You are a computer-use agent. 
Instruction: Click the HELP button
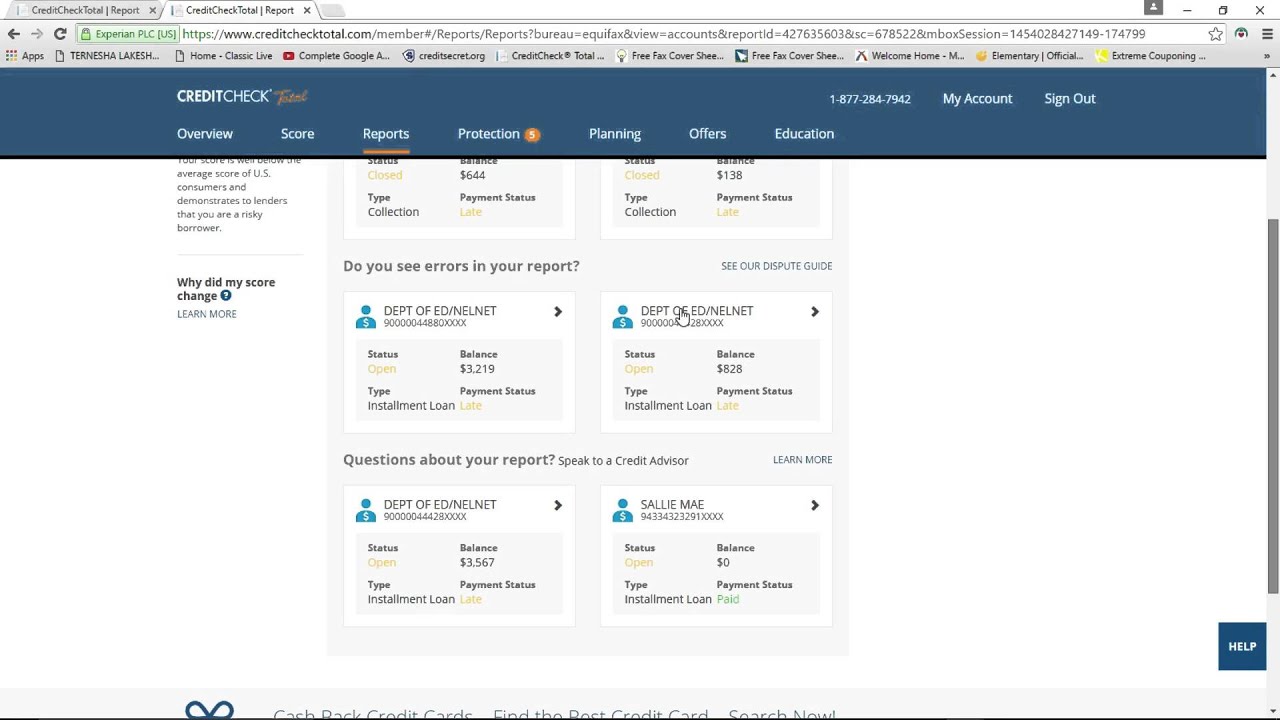pyautogui.click(x=1242, y=646)
